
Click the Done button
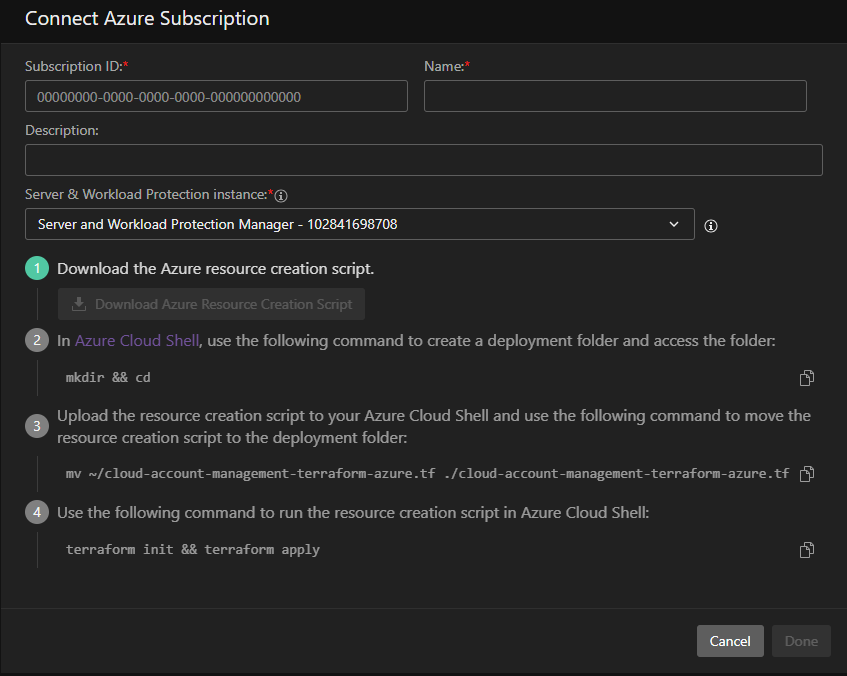point(801,641)
